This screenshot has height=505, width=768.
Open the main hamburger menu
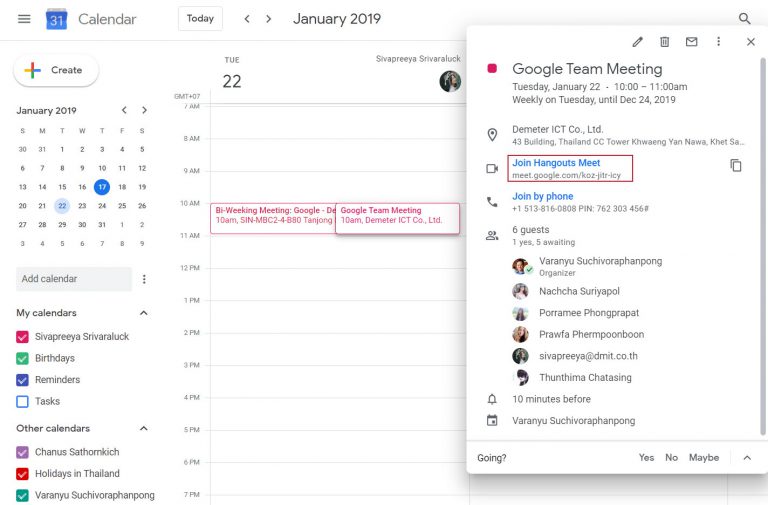pyautogui.click(x=24, y=19)
